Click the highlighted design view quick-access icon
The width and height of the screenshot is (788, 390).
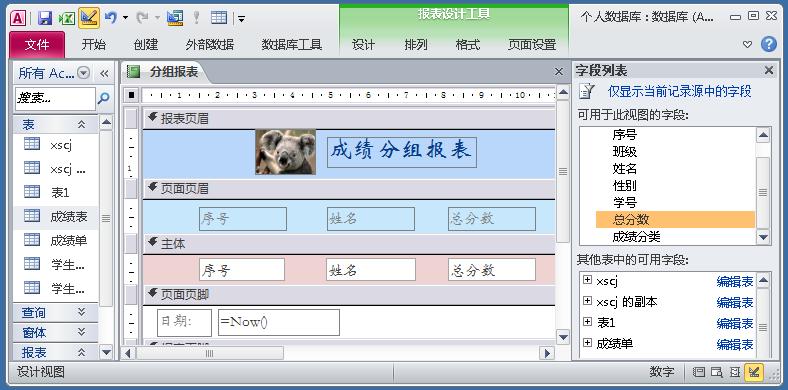89,18
